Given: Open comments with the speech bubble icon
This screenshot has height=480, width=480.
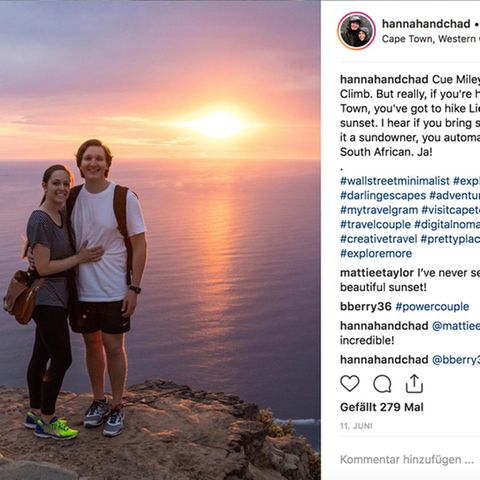Looking at the screenshot, I should [x=382, y=384].
